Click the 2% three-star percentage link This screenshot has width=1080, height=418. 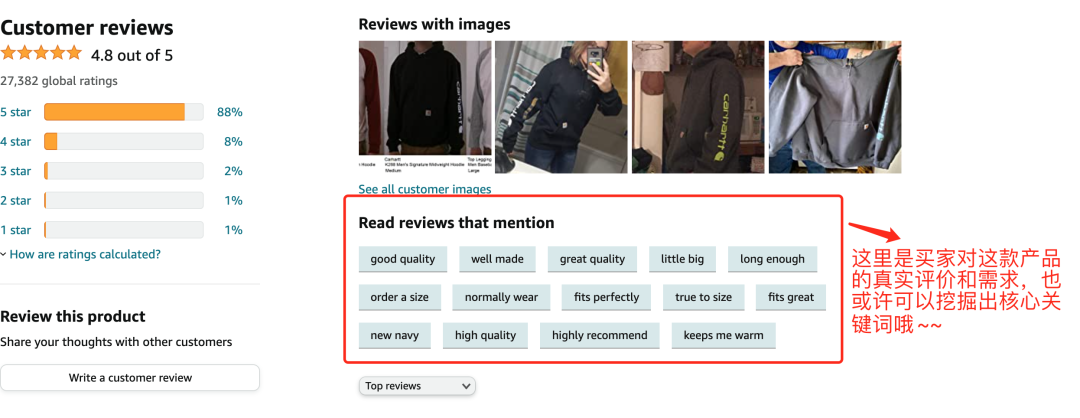233,171
